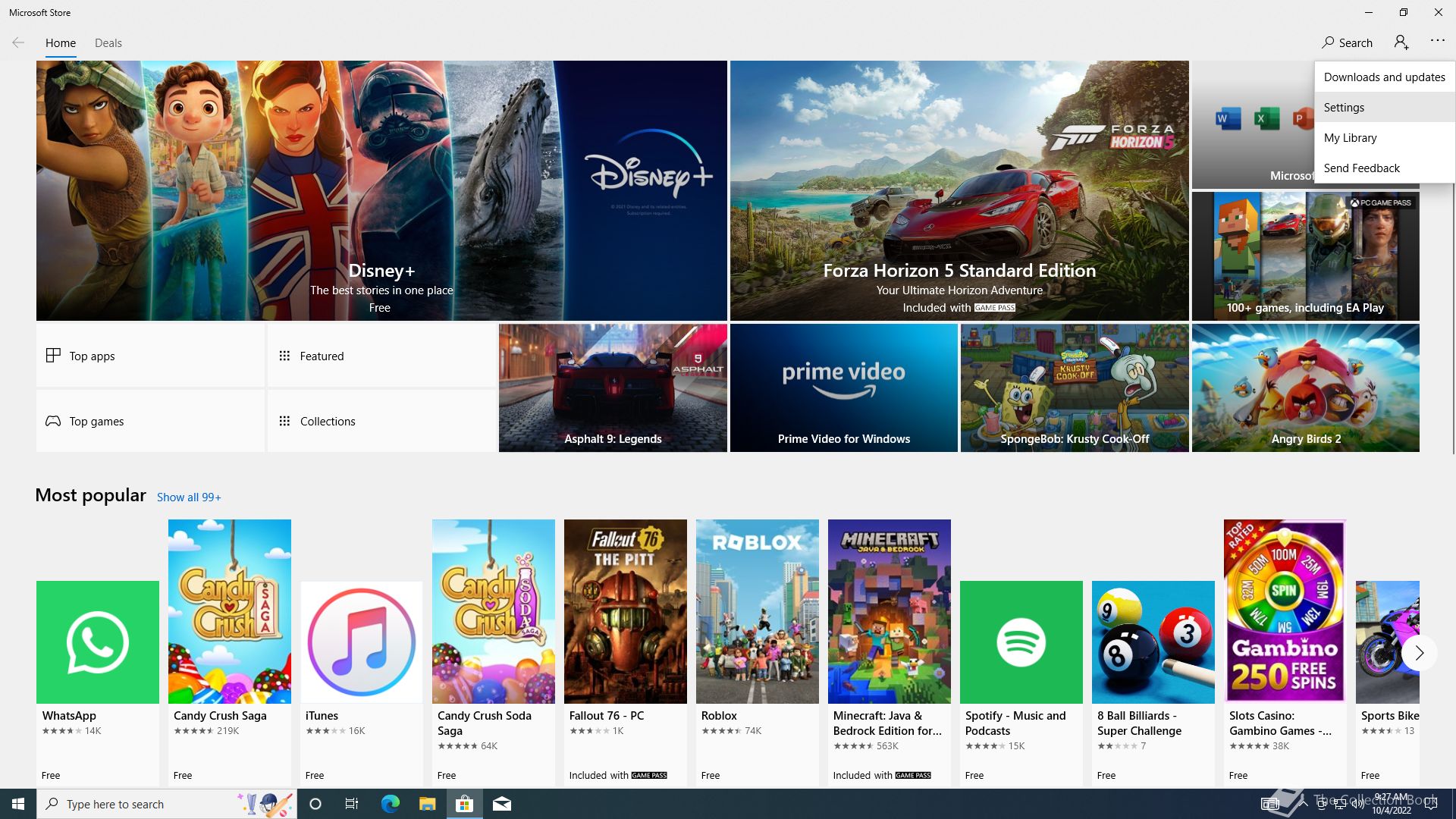Viewport: 1456px width, 819px height.
Task: Click the Featured dots icon
Action: [284, 356]
